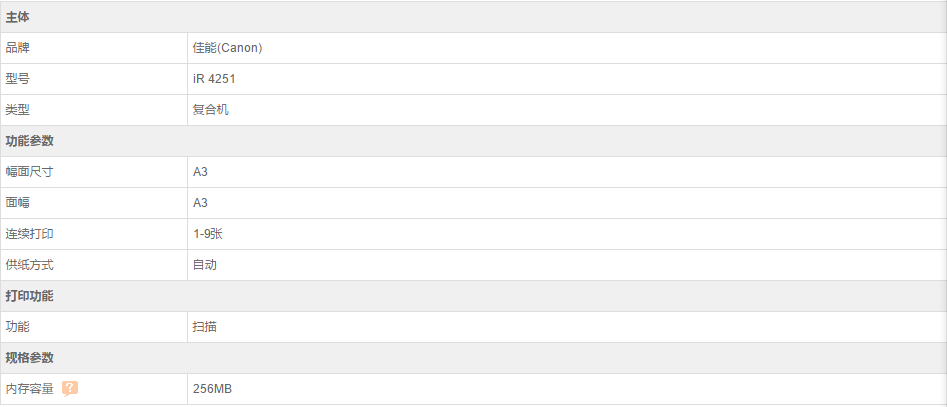Click the 幅面尺寸 label cell
Screen dimensions: 947x407
(x=30, y=172)
